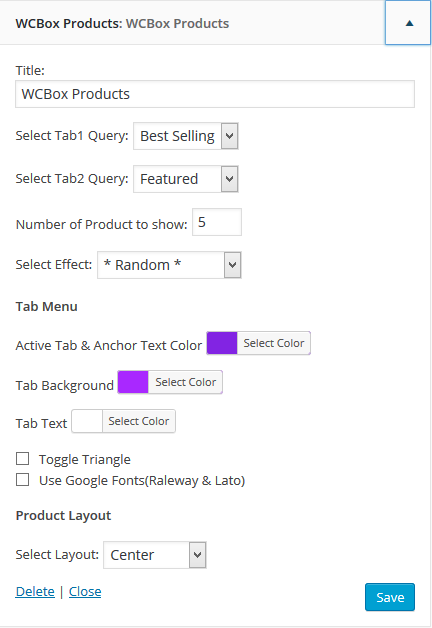Open the Best Selling Tab1 query dropdown
Viewport: 432px width, 628px height.
pyautogui.click(x=186, y=136)
